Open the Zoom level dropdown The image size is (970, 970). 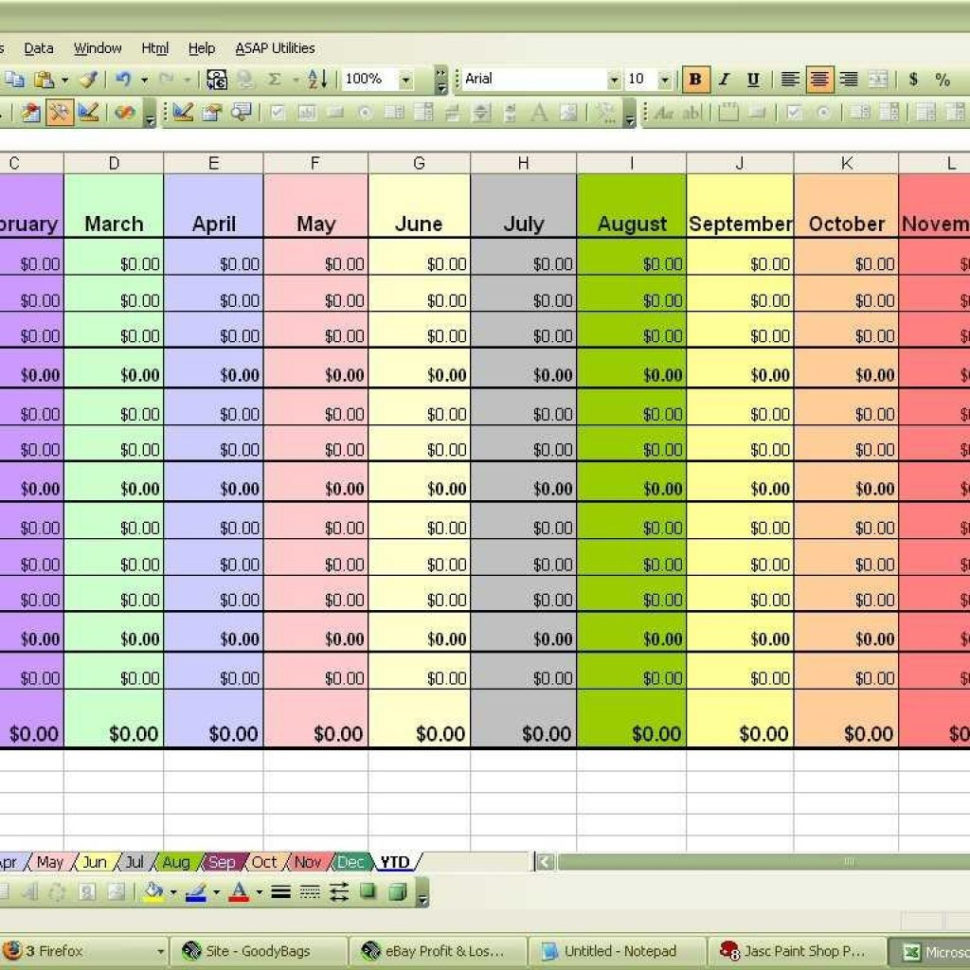click(x=405, y=78)
